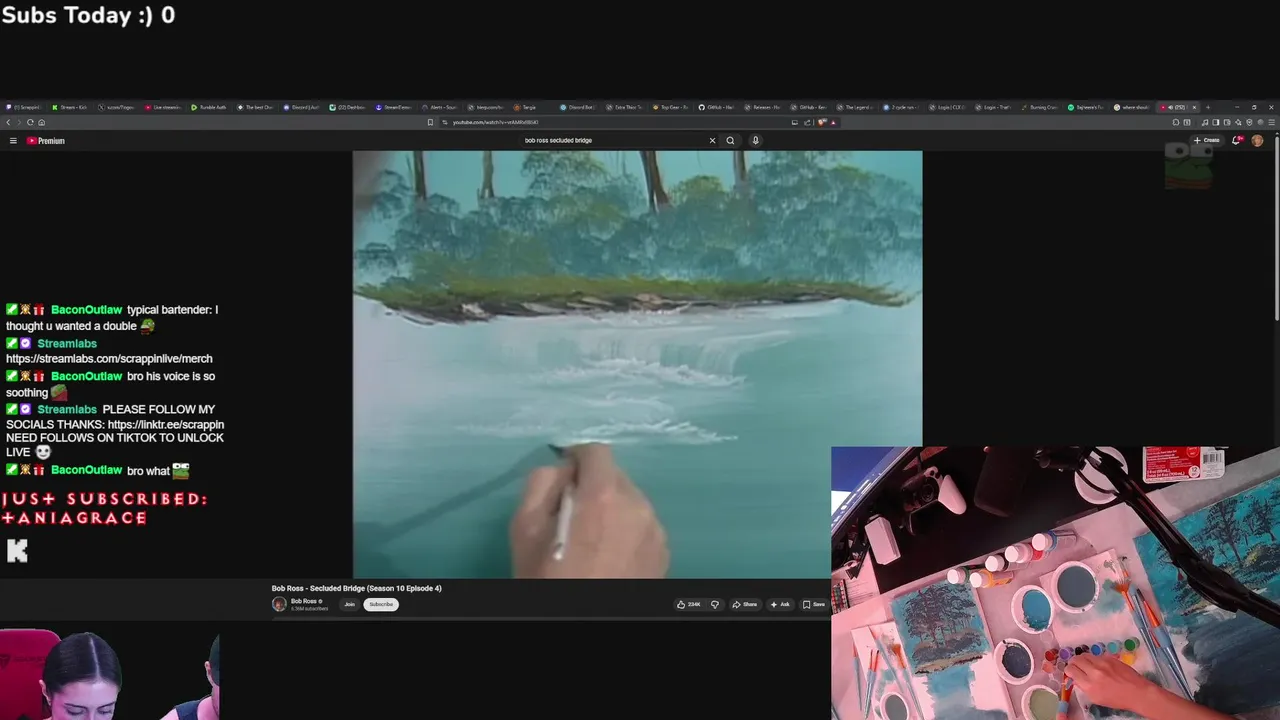Go to YouTube Premium home logo

46,141
